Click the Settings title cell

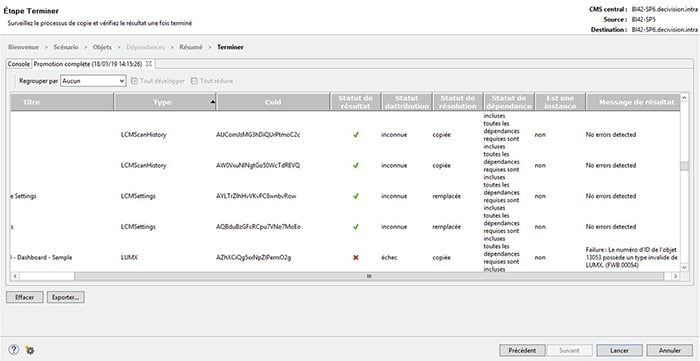[x=23, y=196]
